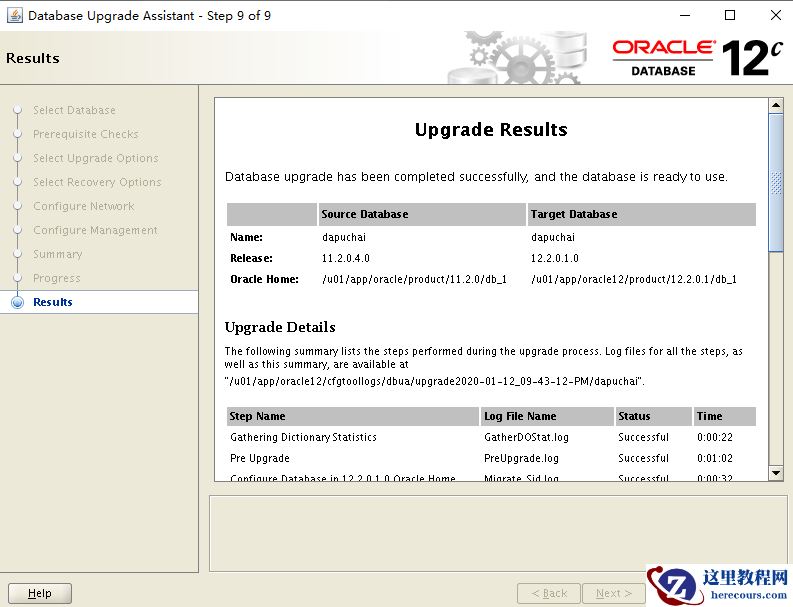Select the Select Database step
The width and height of the screenshot is (793, 607).
pos(74,110)
